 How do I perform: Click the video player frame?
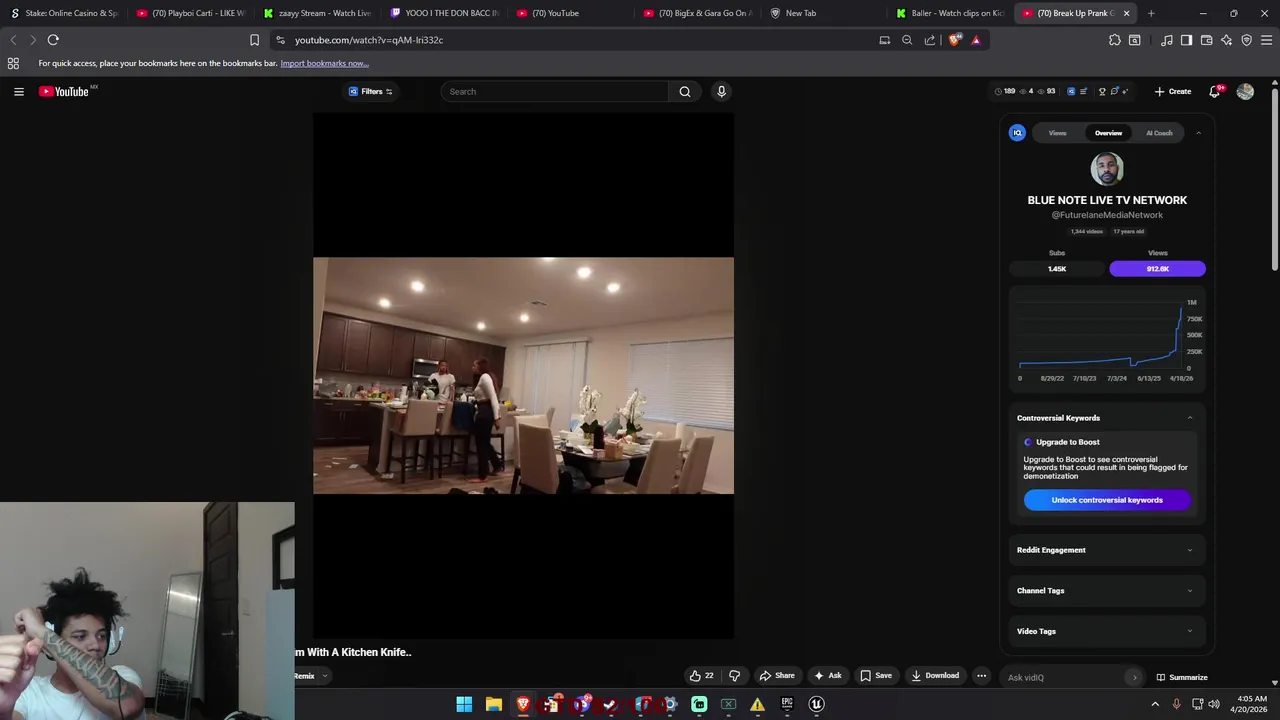(x=523, y=375)
